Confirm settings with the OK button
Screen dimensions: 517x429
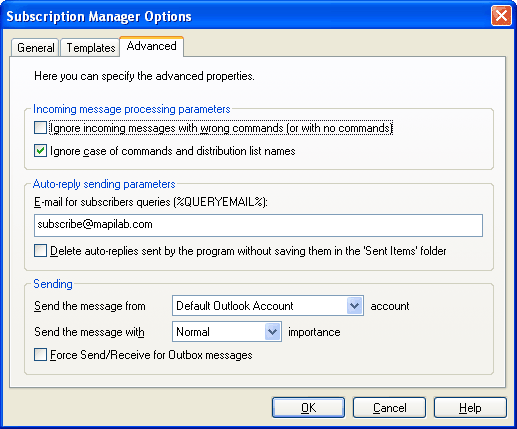[x=308, y=407]
